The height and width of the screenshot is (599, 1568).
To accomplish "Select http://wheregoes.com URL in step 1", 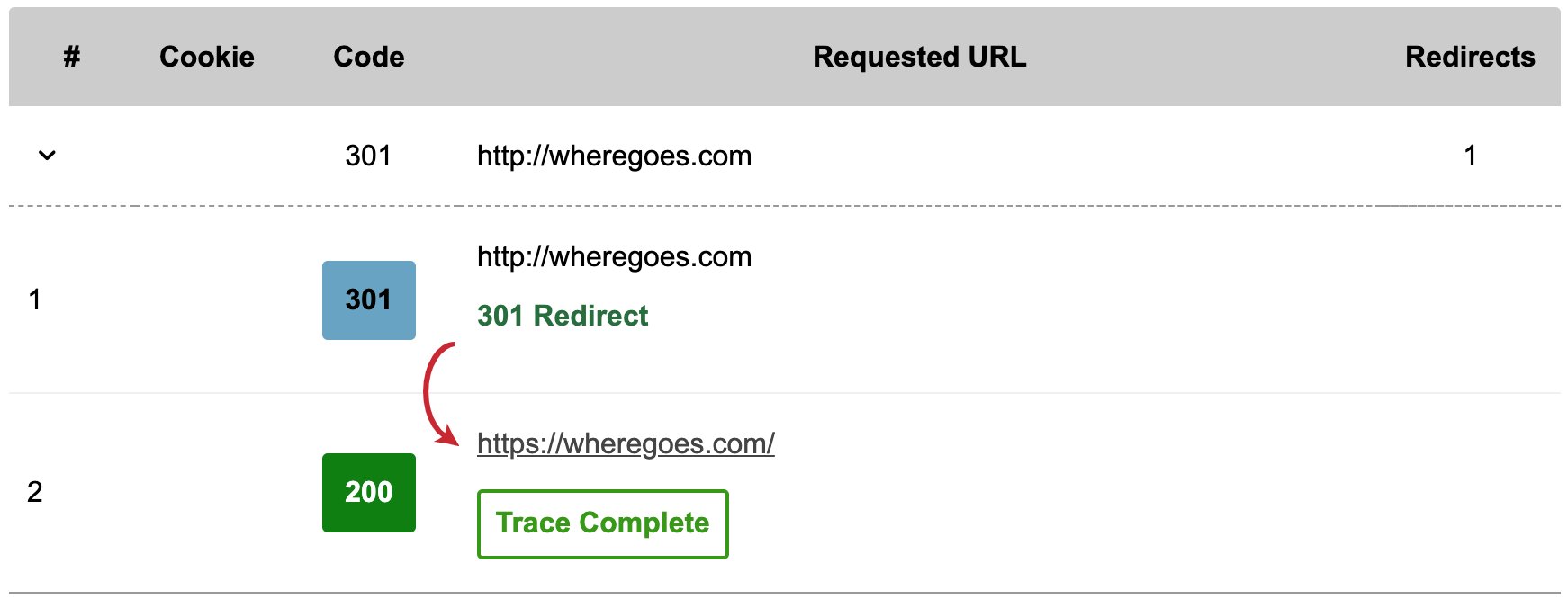I will 614,256.
